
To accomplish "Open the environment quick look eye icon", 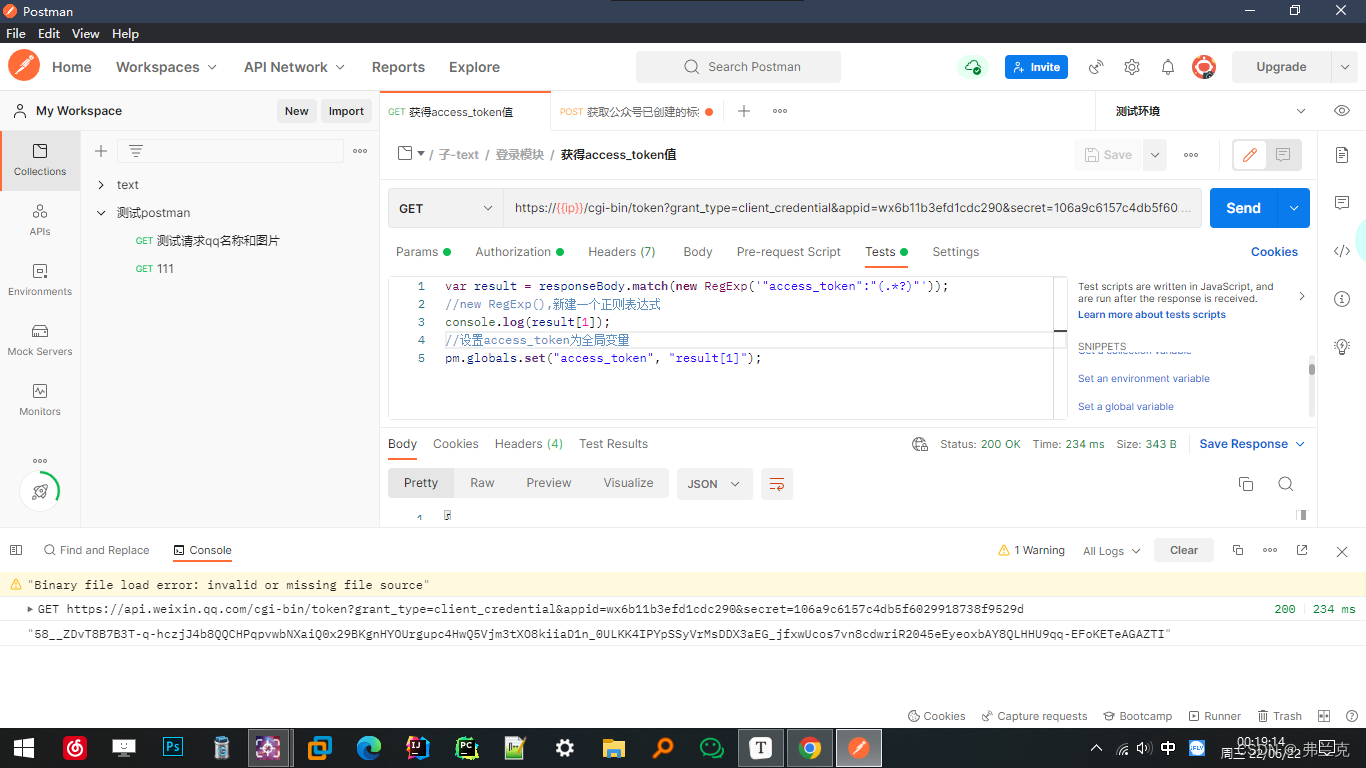I will 1342,111.
